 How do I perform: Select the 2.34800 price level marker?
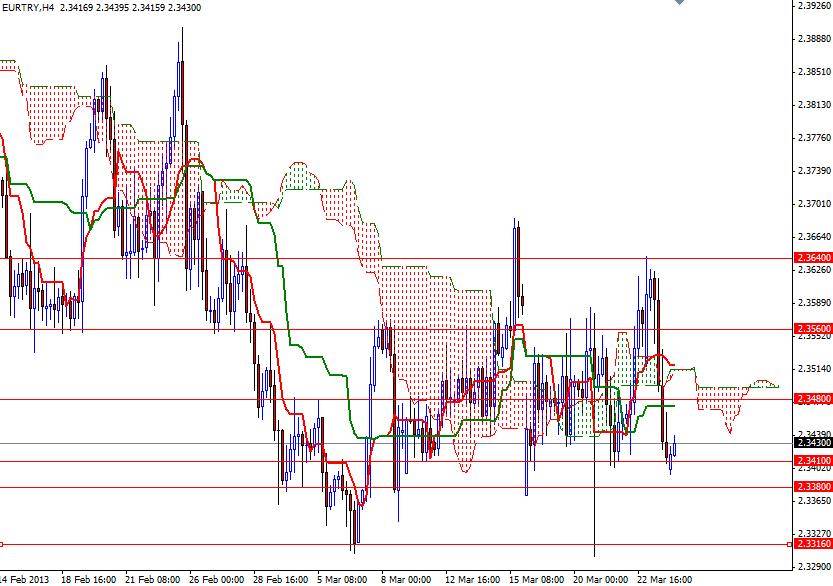point(809,398)
